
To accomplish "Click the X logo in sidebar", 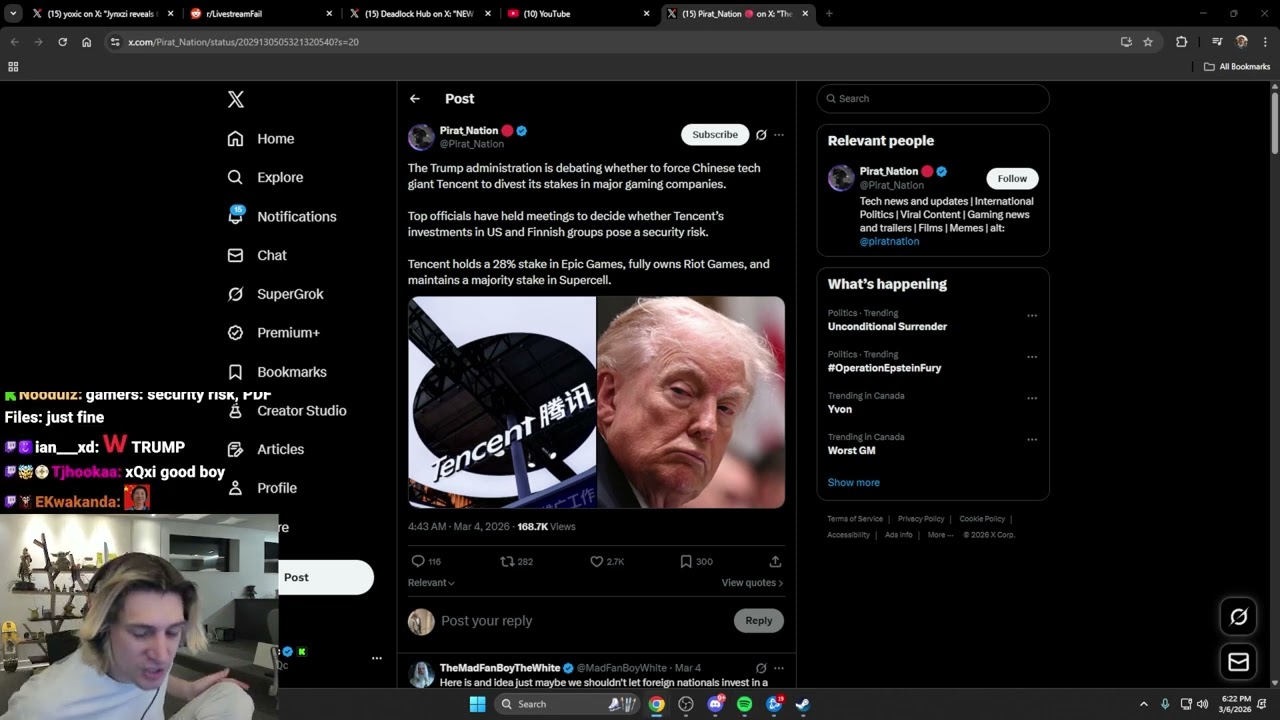I will [x=235, y=99].
